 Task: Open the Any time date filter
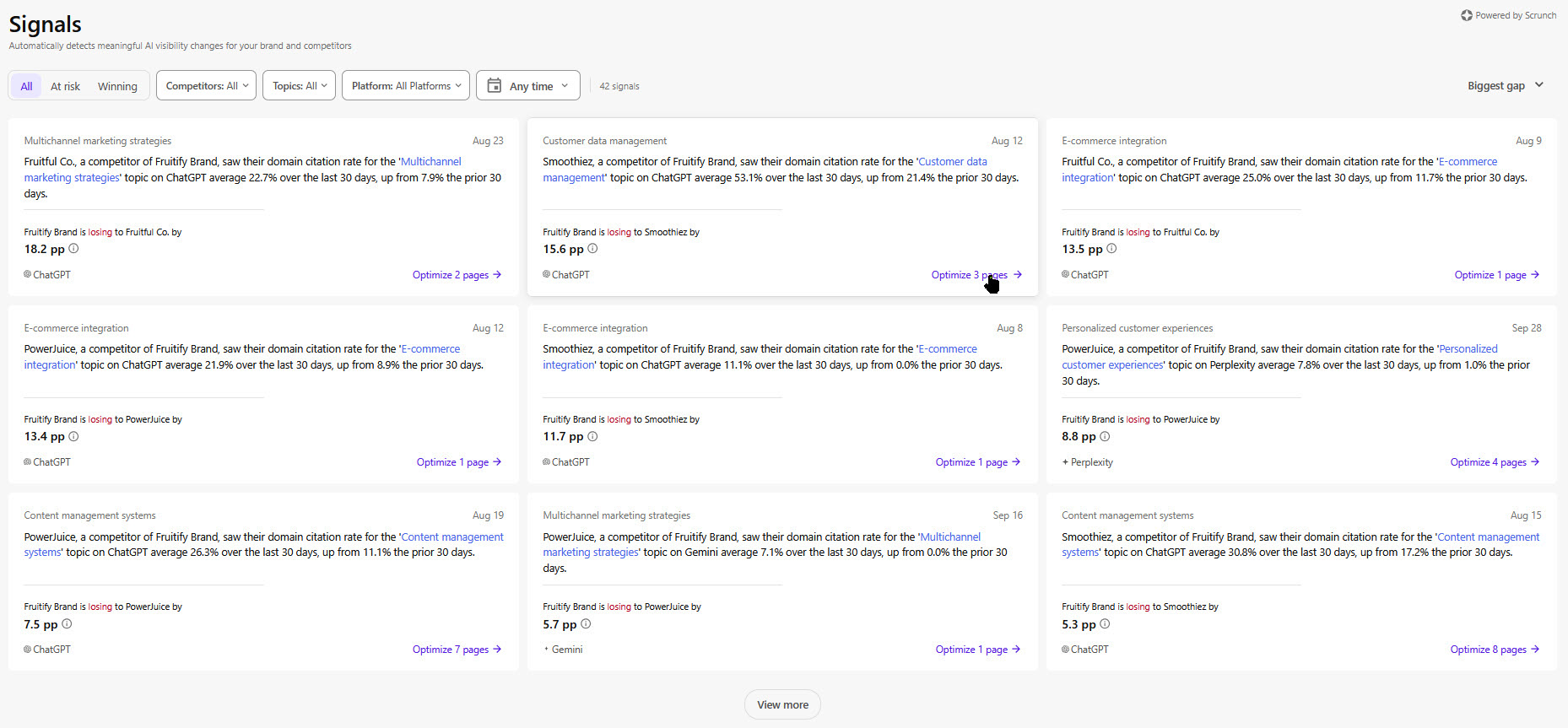pyautogui.click(x=527, y=85)
